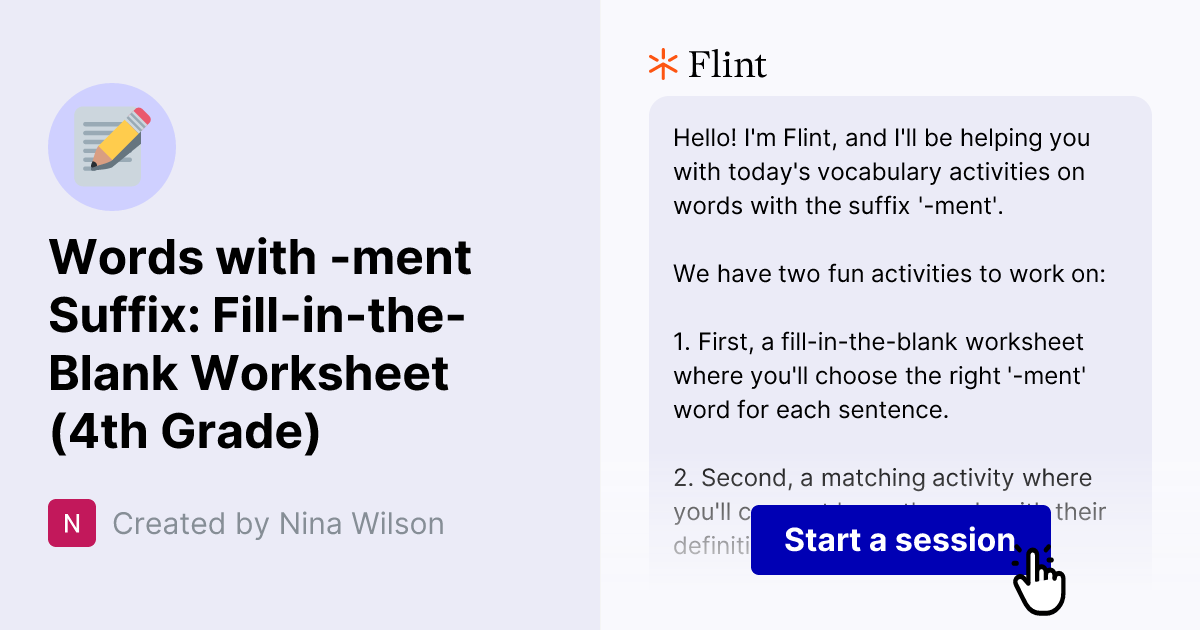Click the Hello! I'm Flint greeting line
Image resolution: width=1200 pixels, height=630 pixels.
coord(880,138)
